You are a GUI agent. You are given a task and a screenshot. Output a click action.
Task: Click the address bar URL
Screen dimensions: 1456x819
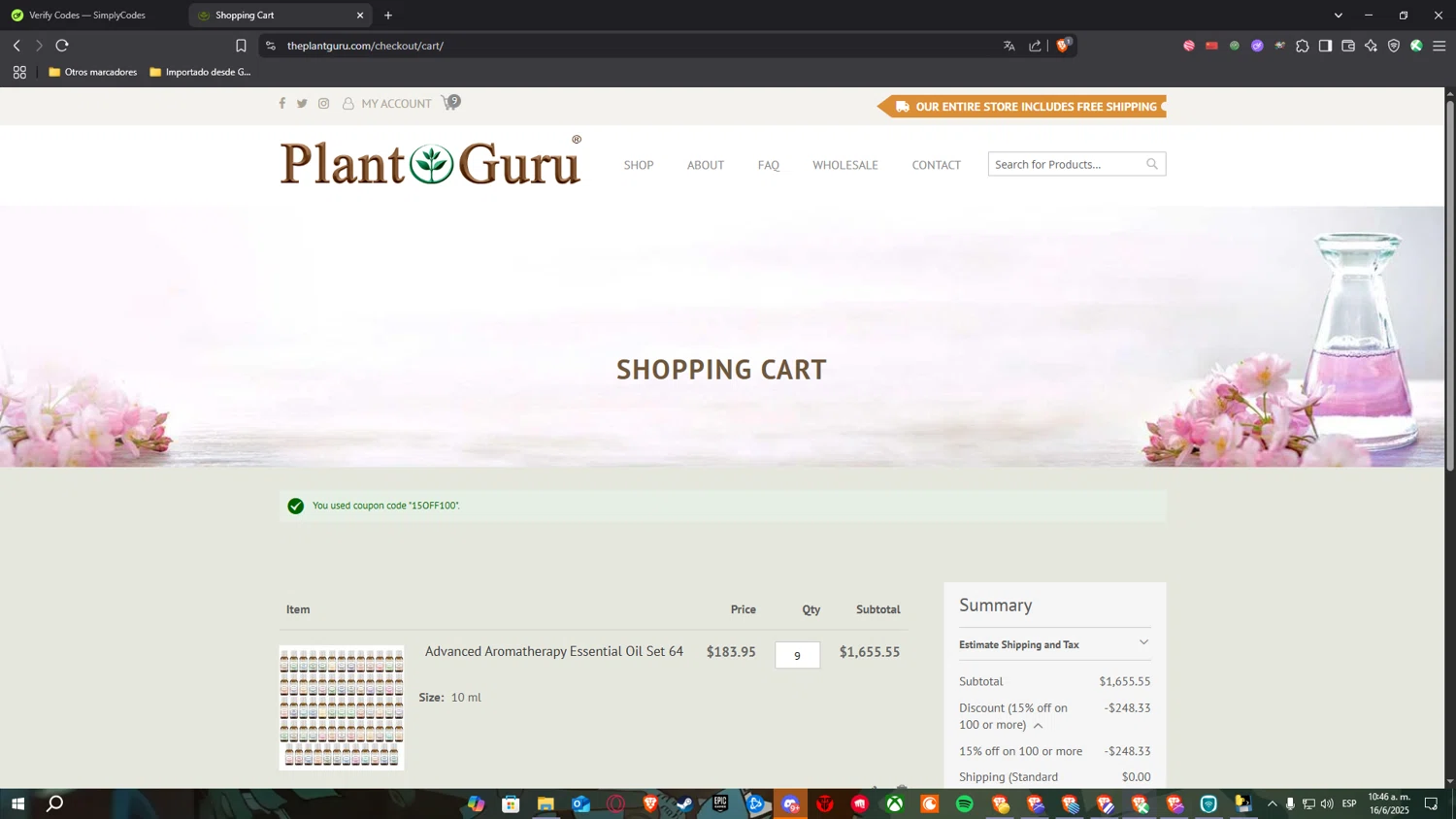365,46
